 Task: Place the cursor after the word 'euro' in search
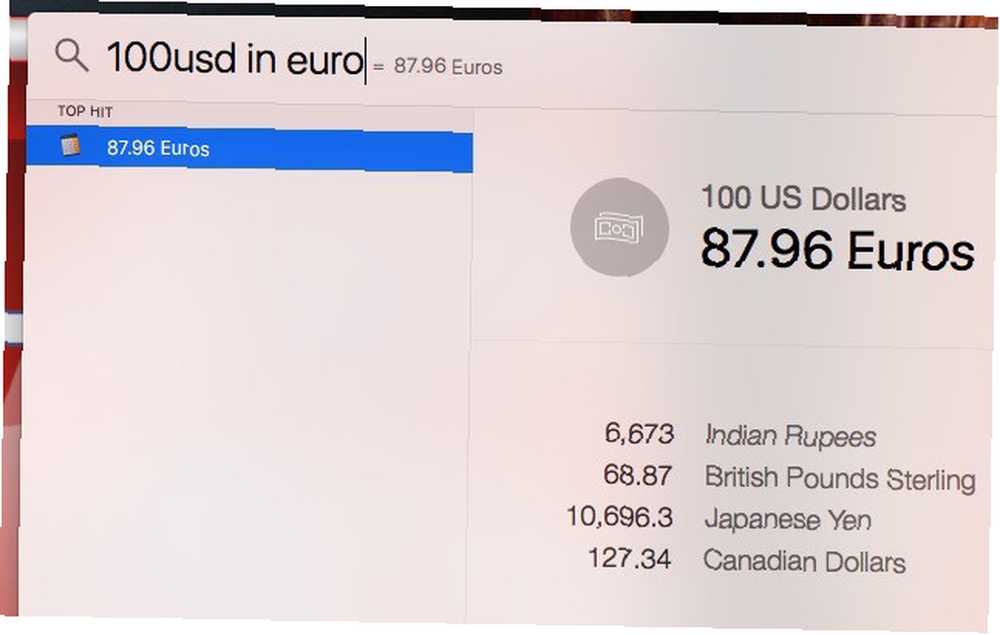coord(365,61)
